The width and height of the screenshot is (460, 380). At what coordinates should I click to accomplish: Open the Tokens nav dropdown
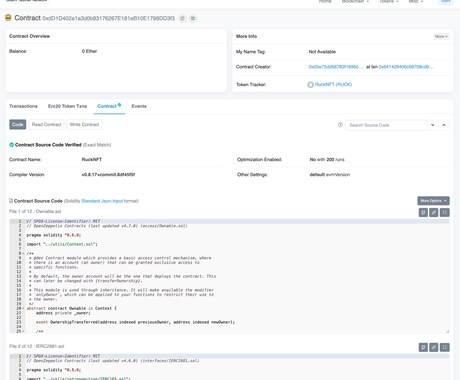pos(389,2)
